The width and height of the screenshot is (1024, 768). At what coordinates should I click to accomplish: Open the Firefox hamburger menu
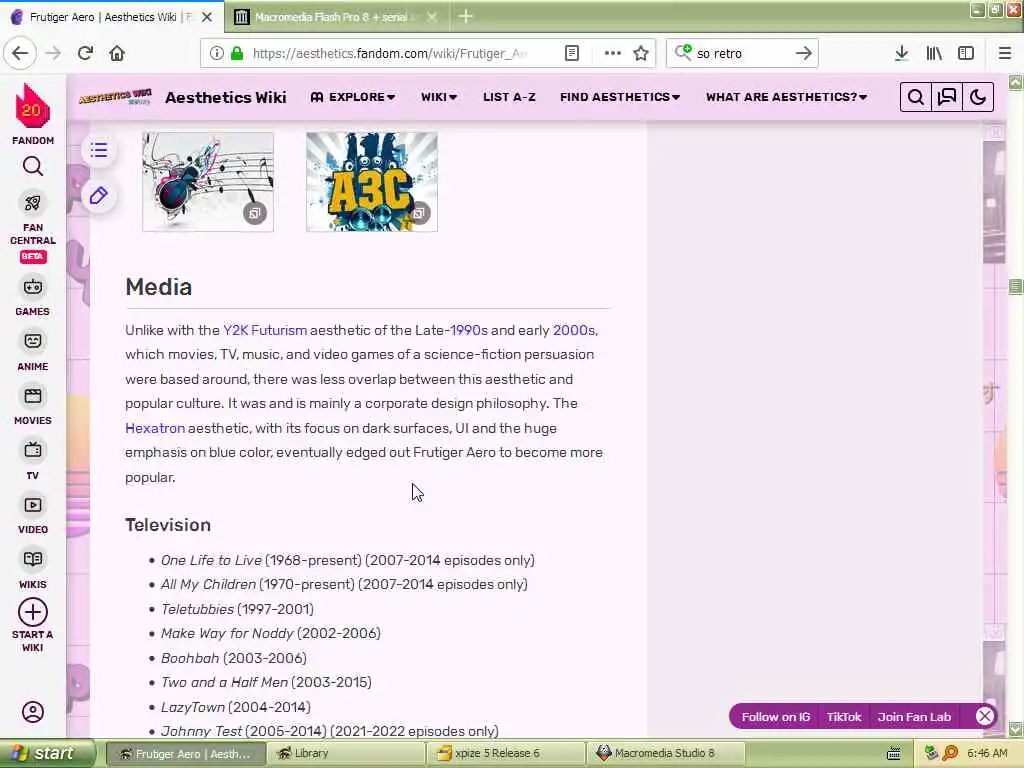[1005, 53]
